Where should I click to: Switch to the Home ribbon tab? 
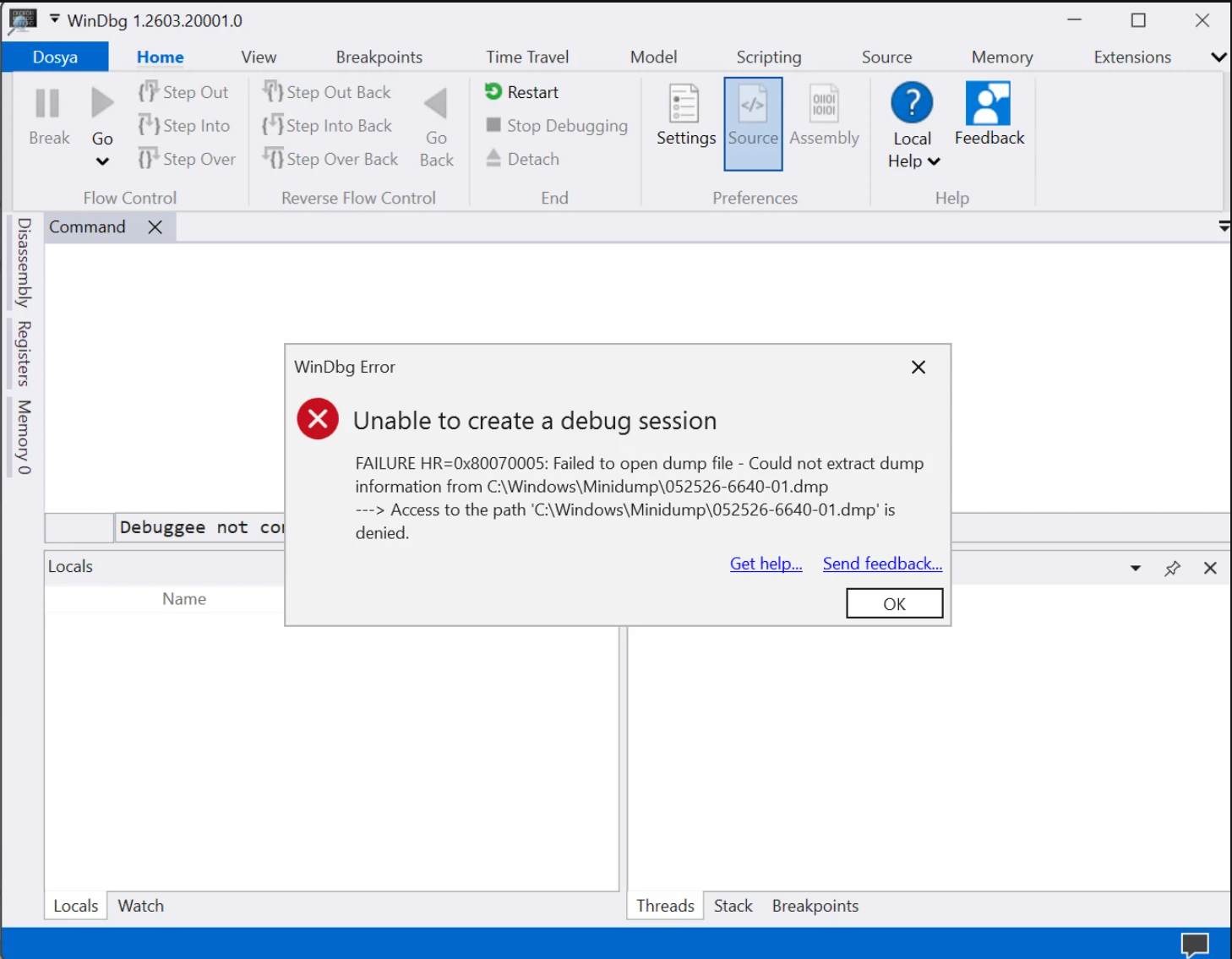(160, 57)
